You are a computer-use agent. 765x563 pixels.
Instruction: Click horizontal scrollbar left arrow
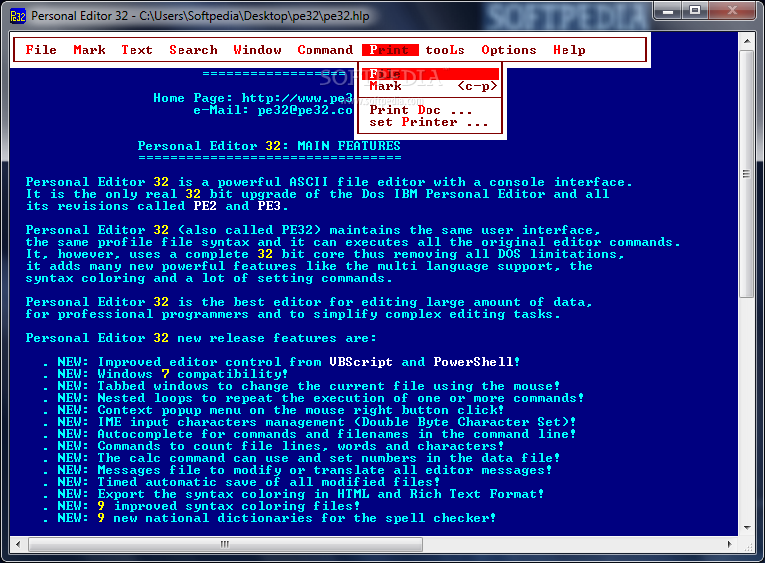point(18,544)
